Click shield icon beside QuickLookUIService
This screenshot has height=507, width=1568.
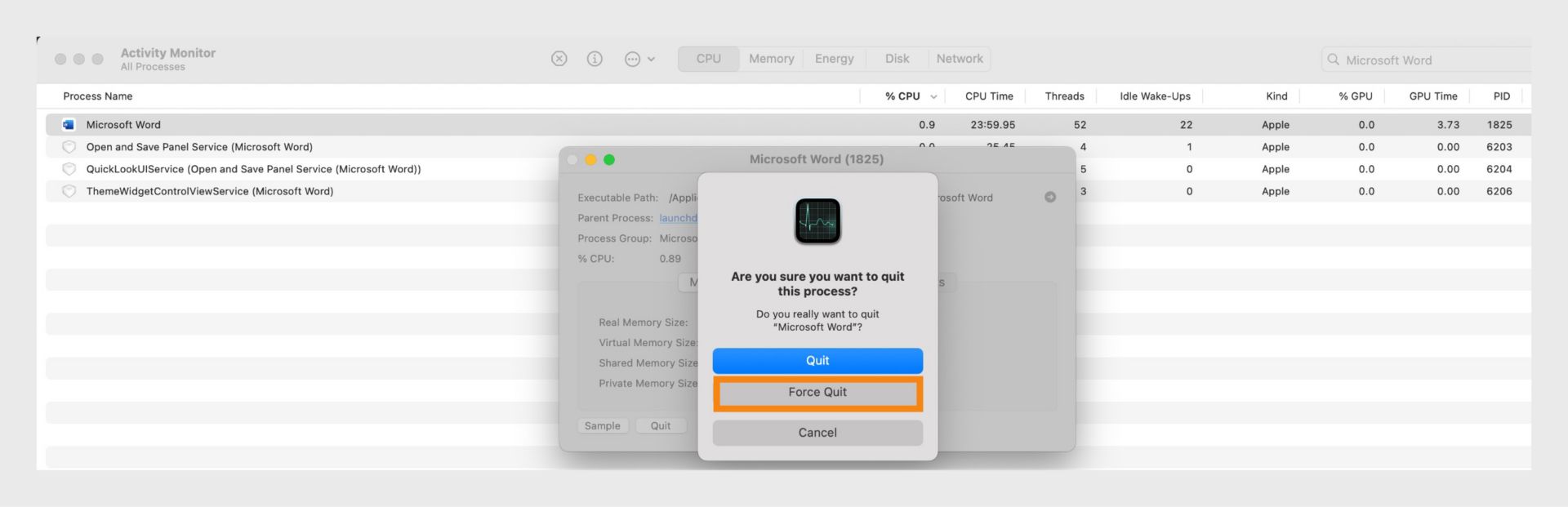69,169
